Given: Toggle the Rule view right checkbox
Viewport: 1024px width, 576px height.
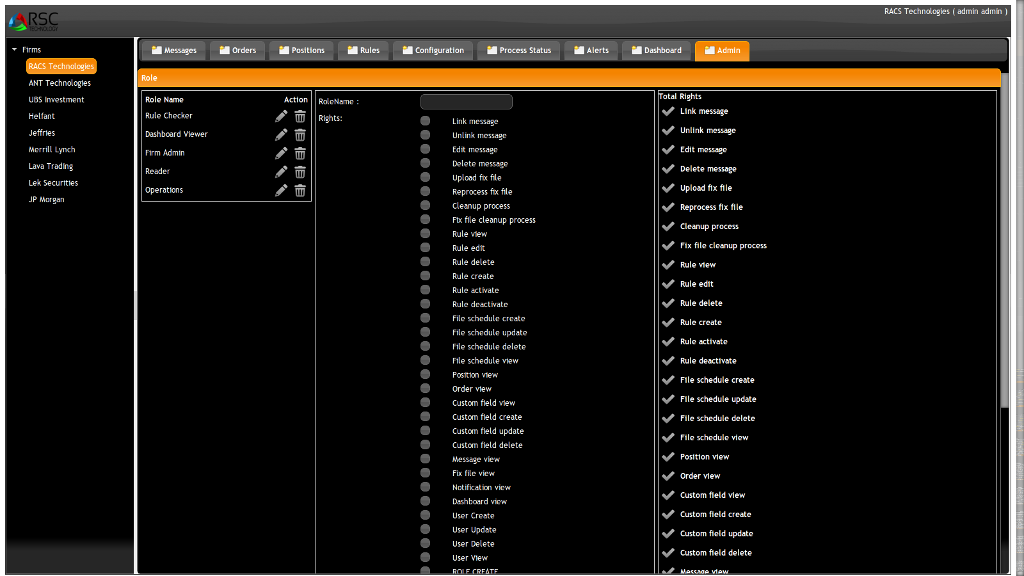Looking at the screenshot, I should (425, 234).
